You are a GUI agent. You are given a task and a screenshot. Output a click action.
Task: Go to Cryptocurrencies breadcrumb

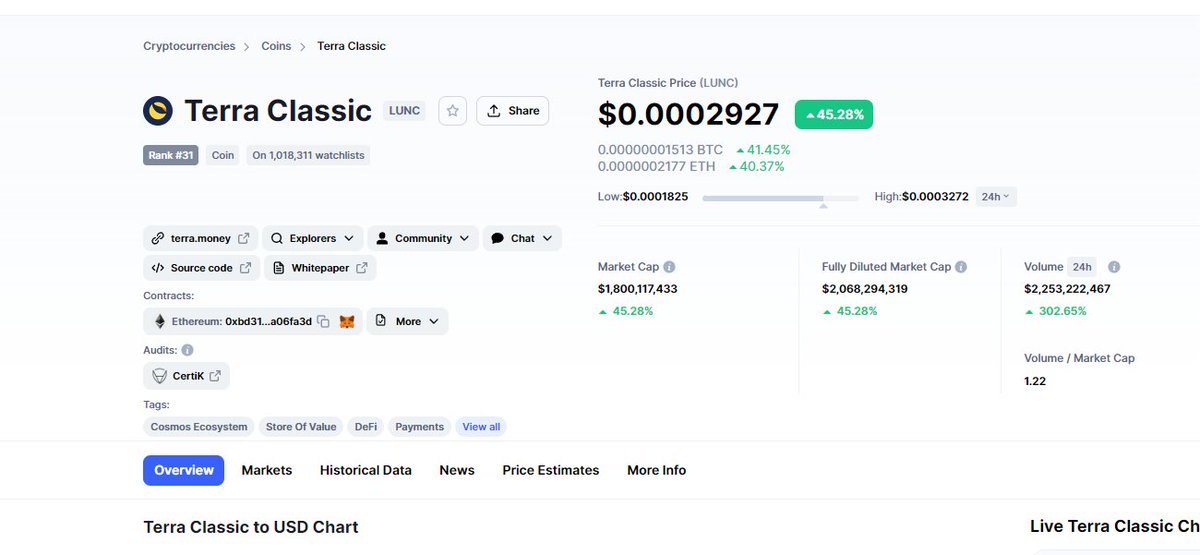pyautogui.click(x=189, y=46)
